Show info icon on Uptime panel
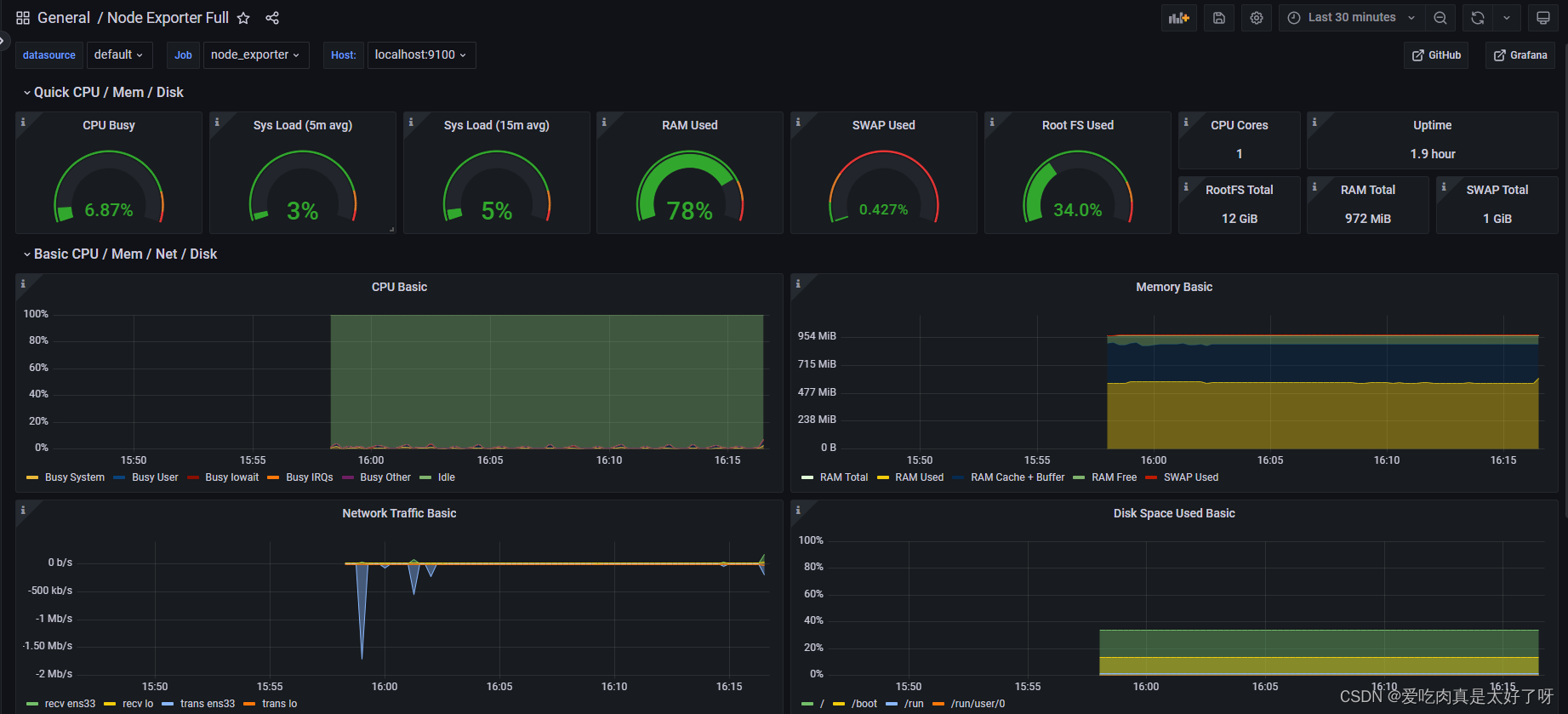This screenshot has width=1568, height=714. (x=1314, y=122)
